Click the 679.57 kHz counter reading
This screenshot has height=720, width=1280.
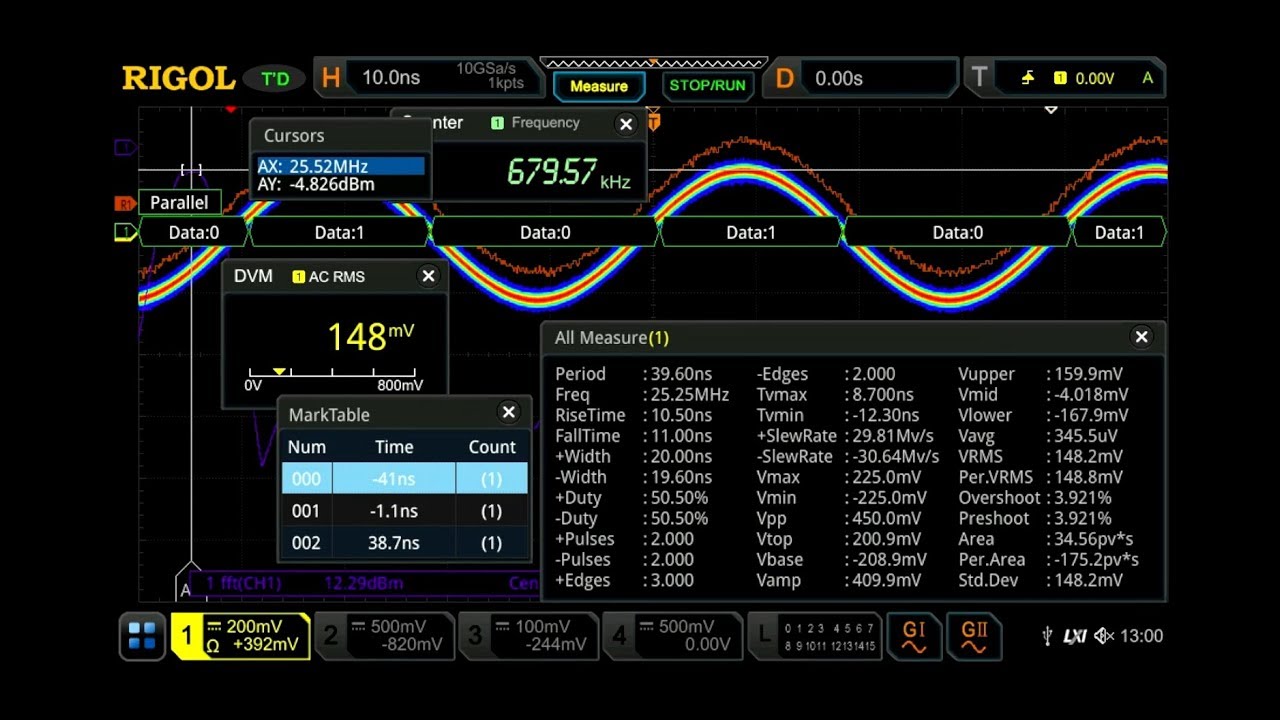click(x=568, y=173)
